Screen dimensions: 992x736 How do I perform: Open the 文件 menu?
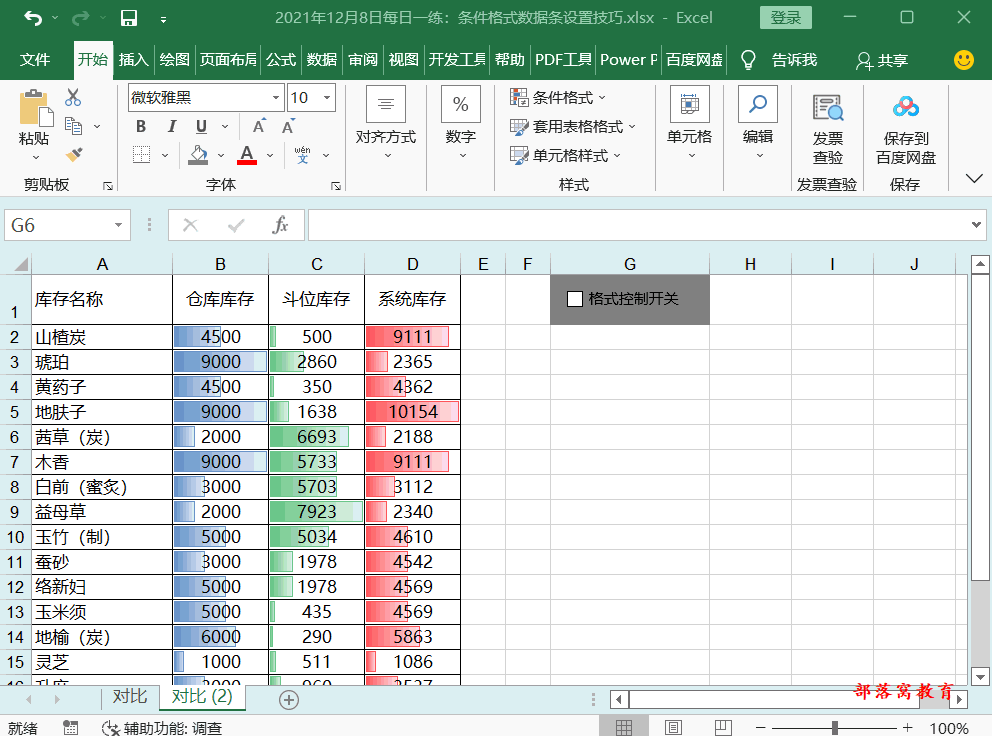(35, 60)
